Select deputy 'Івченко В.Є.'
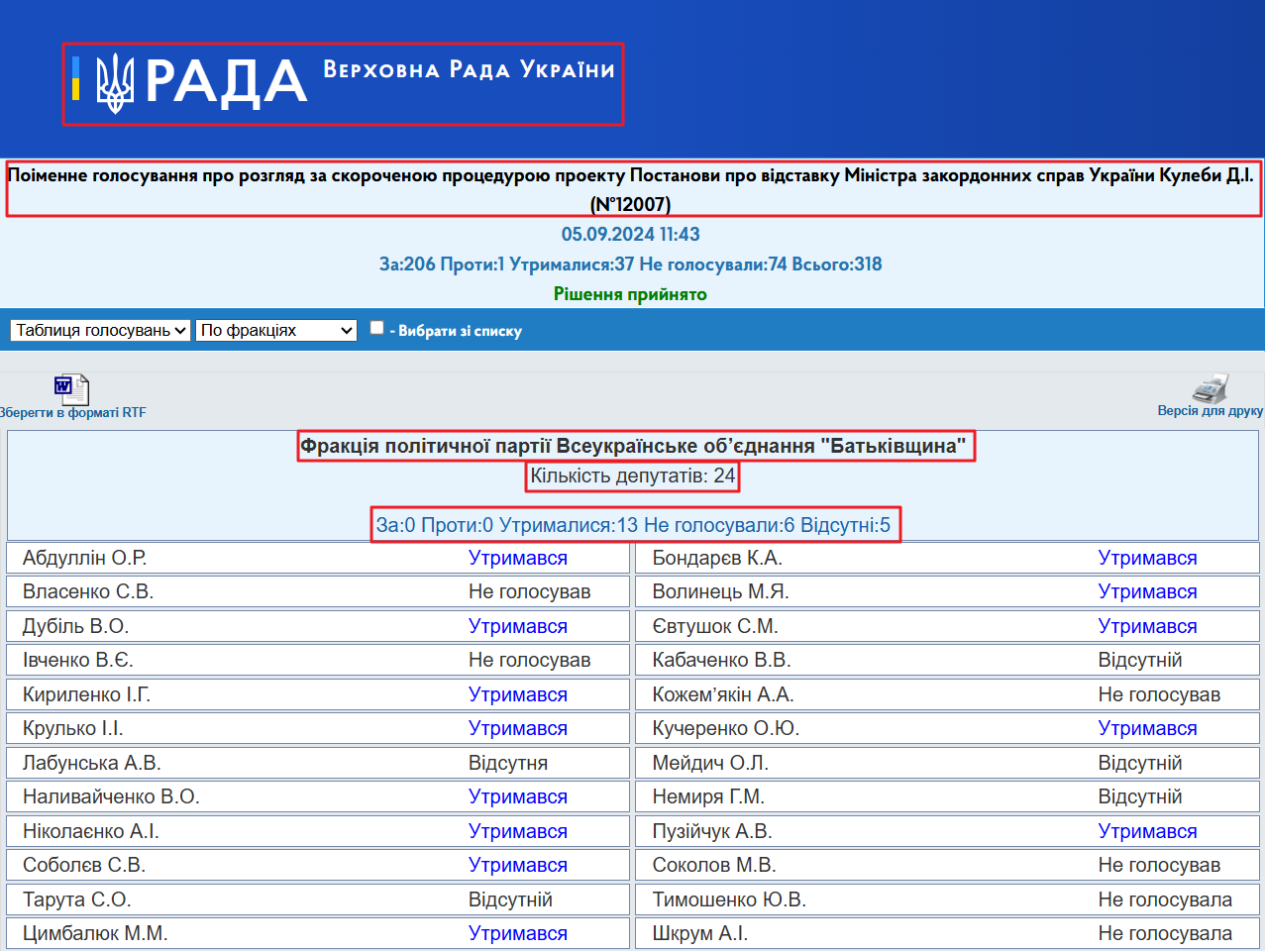Image resolution: width=1265 pixels, height=952 pixels. point(78,660)
